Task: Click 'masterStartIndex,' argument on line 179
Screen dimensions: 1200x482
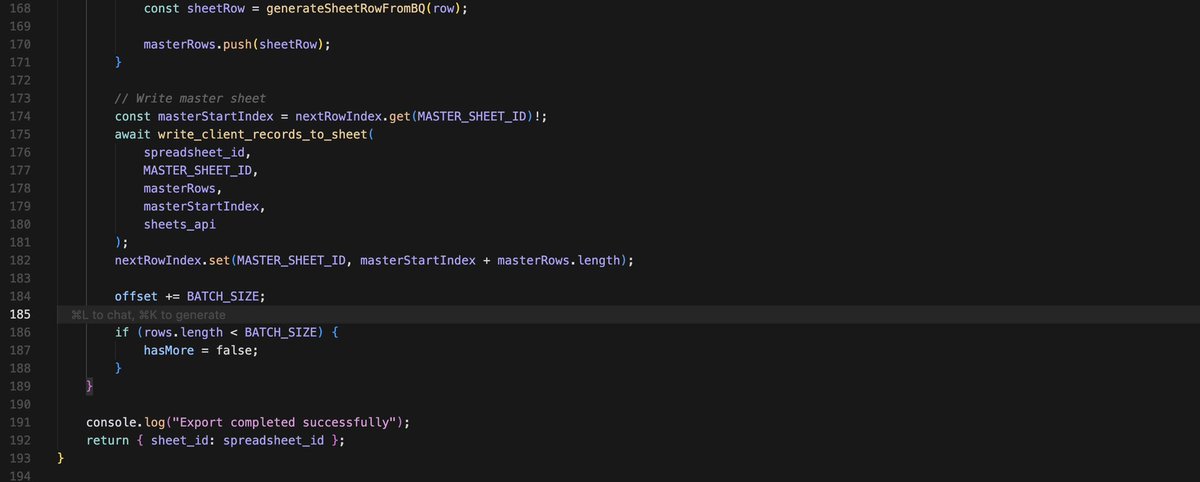Action: coord(205,206)
